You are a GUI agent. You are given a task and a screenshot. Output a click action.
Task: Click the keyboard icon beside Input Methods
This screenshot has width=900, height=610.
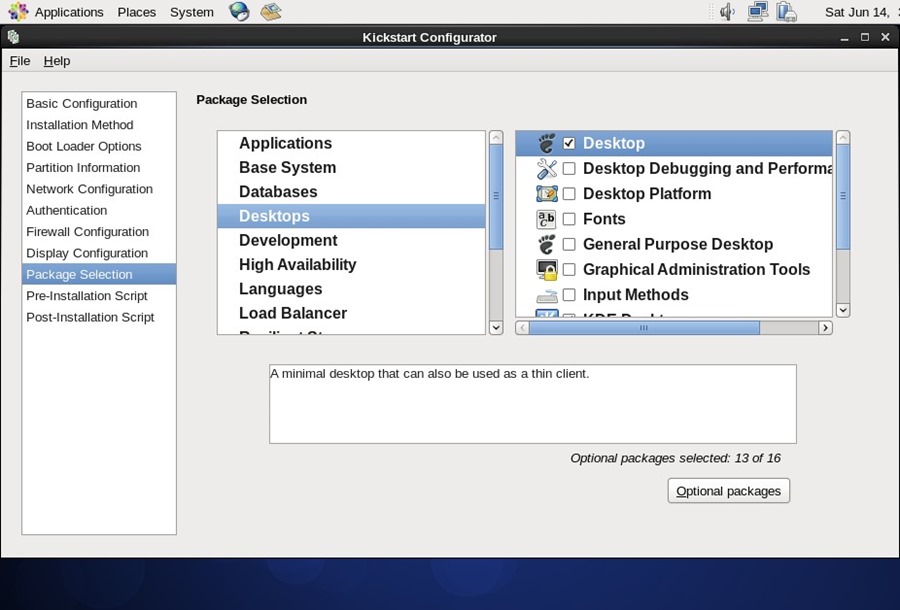546,294
